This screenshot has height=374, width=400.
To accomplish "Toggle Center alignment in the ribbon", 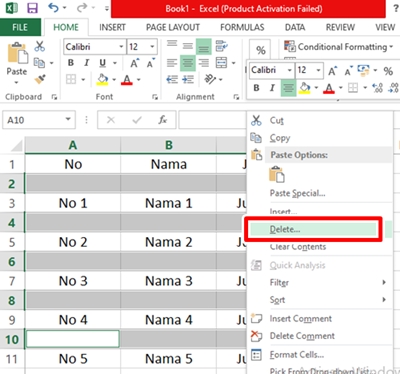I will (188, 63).
